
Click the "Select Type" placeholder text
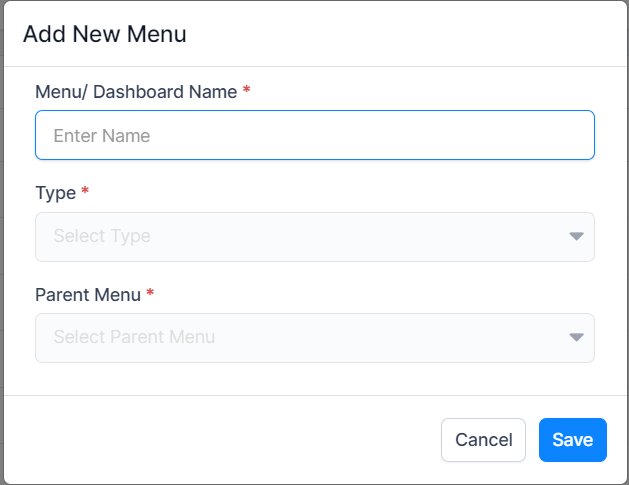(x=102, y=237)
